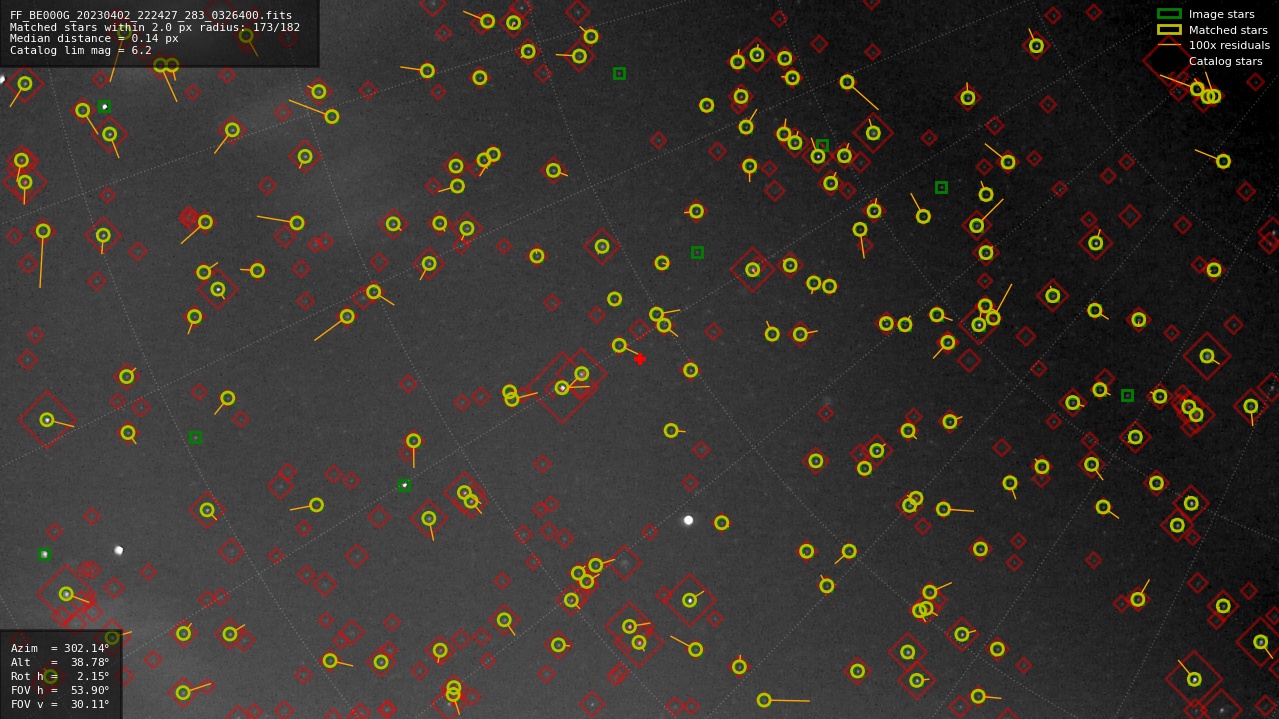Select the '100x residuals' legend label

click(x=1229, y=45)
